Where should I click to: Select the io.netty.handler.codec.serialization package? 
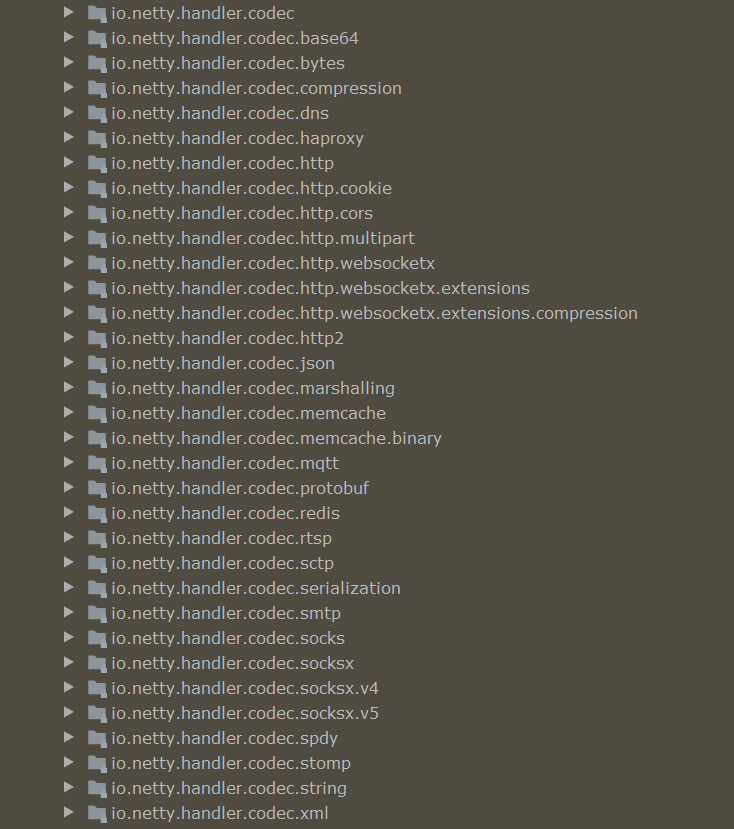point(256,588)
